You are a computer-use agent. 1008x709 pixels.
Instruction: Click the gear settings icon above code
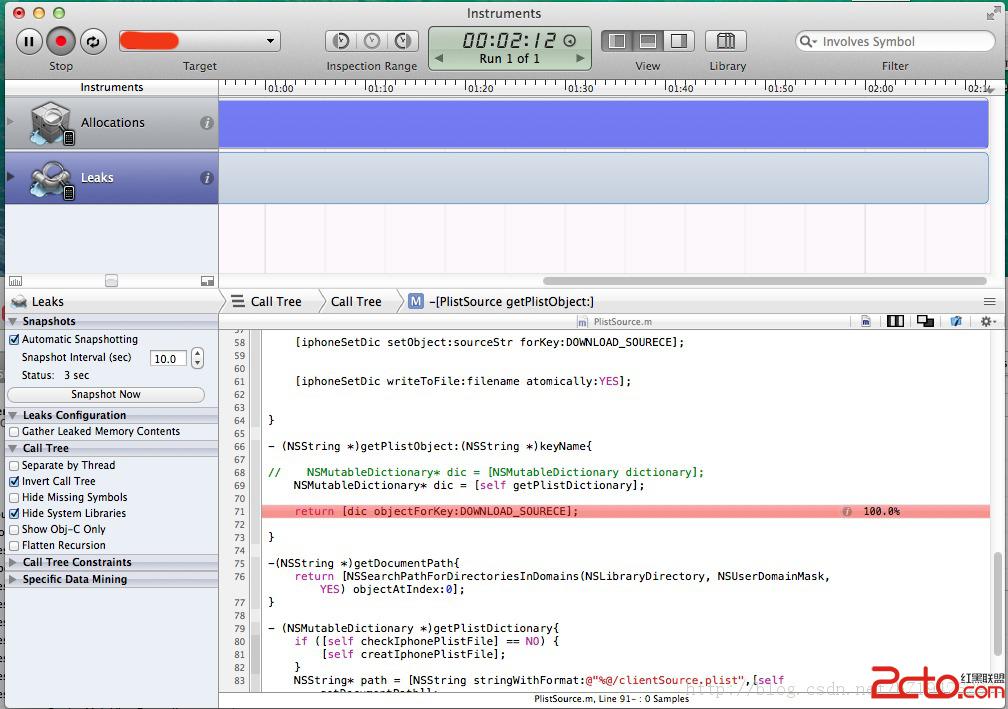[986, 321]
